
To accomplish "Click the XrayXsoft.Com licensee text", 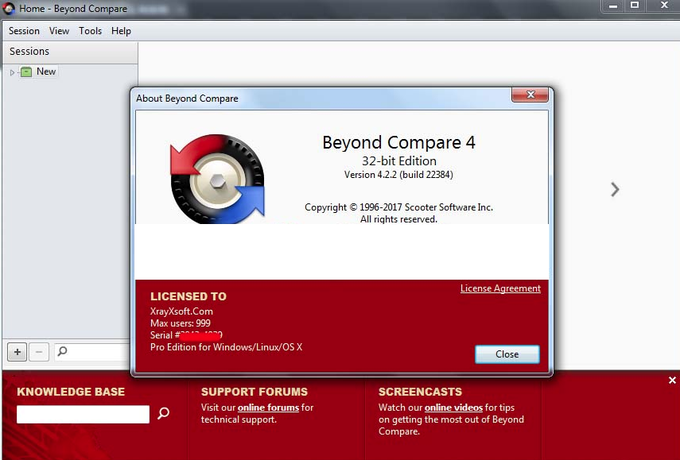I will coord(181,311).
